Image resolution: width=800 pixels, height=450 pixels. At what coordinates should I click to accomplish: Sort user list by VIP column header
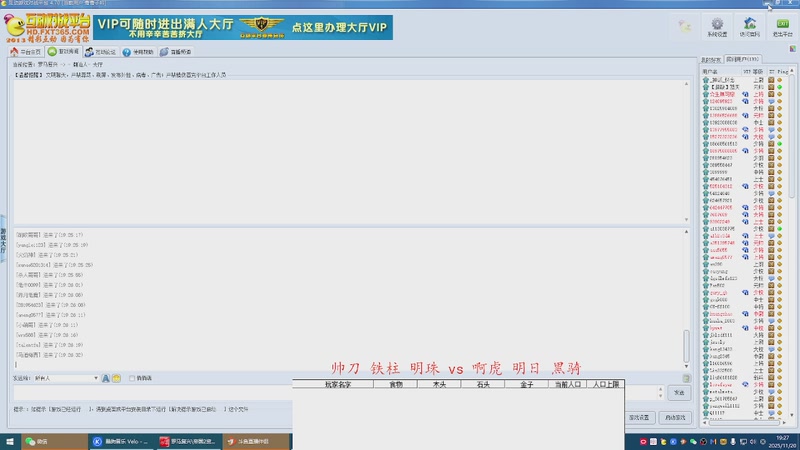(x=746, y=72)
